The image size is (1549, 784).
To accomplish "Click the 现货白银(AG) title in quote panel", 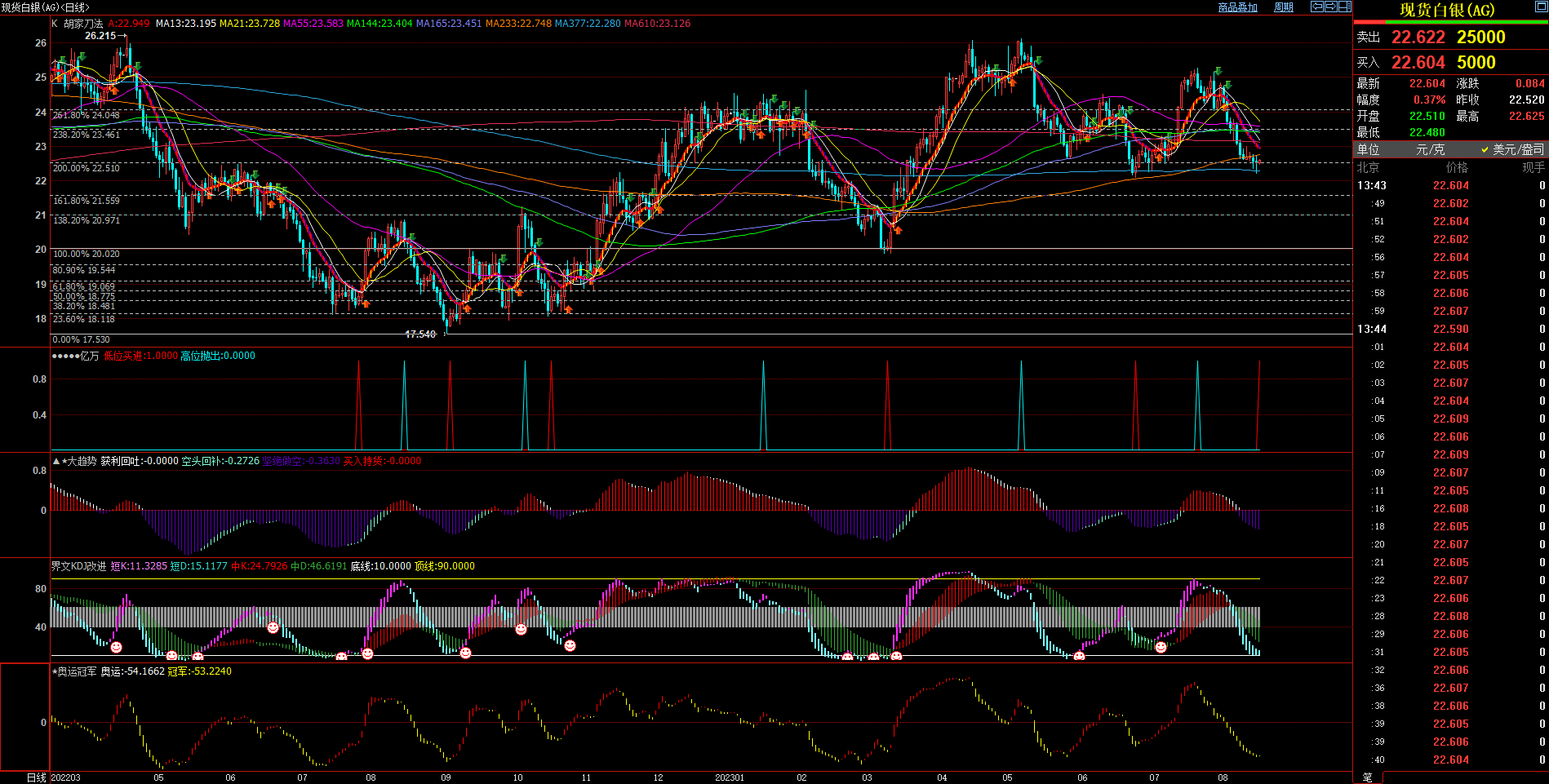I will click(1446, 10).
